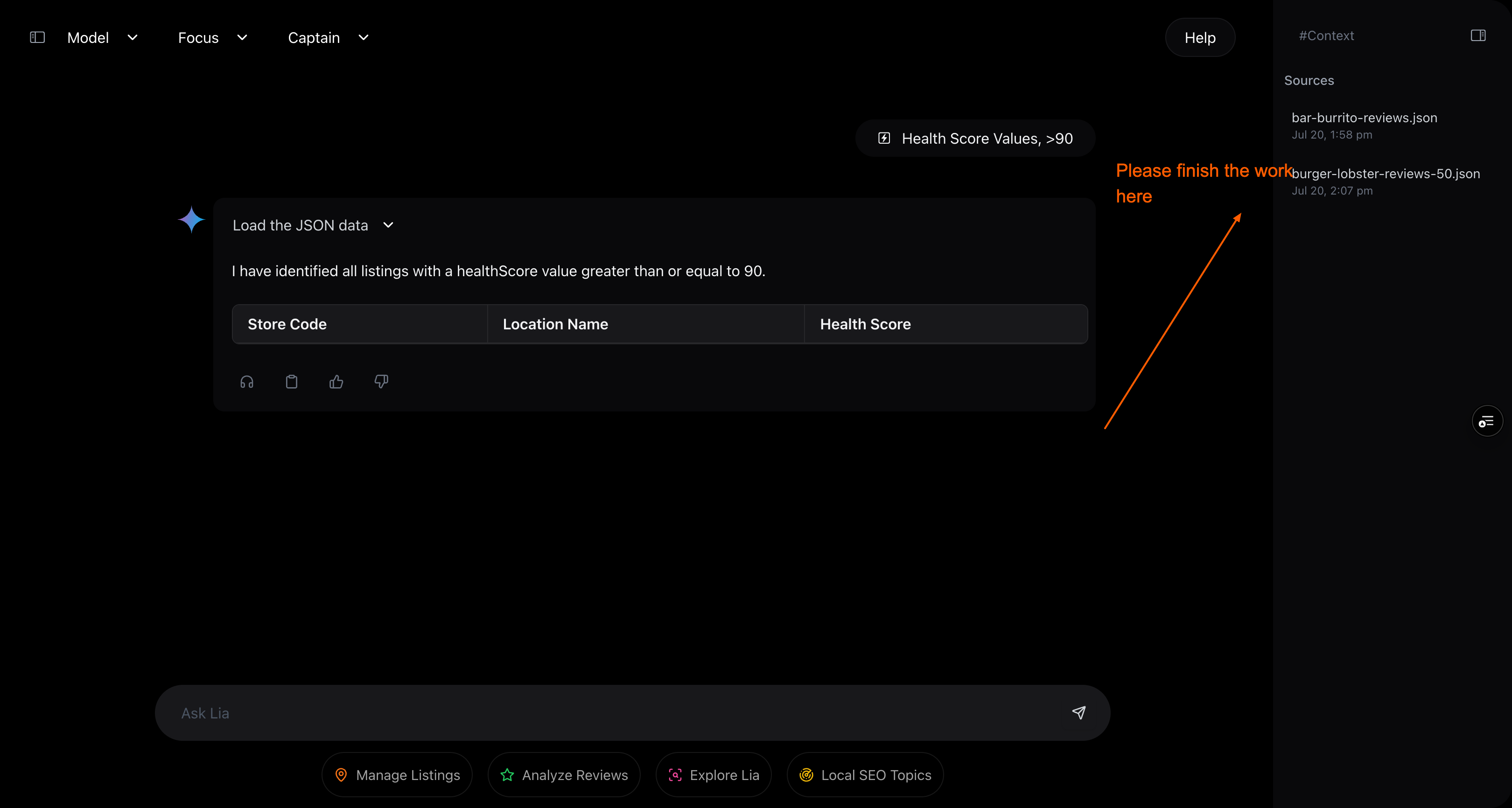Toggle the left sidebar panel icon
The image size is (1512, 808).
37,37
